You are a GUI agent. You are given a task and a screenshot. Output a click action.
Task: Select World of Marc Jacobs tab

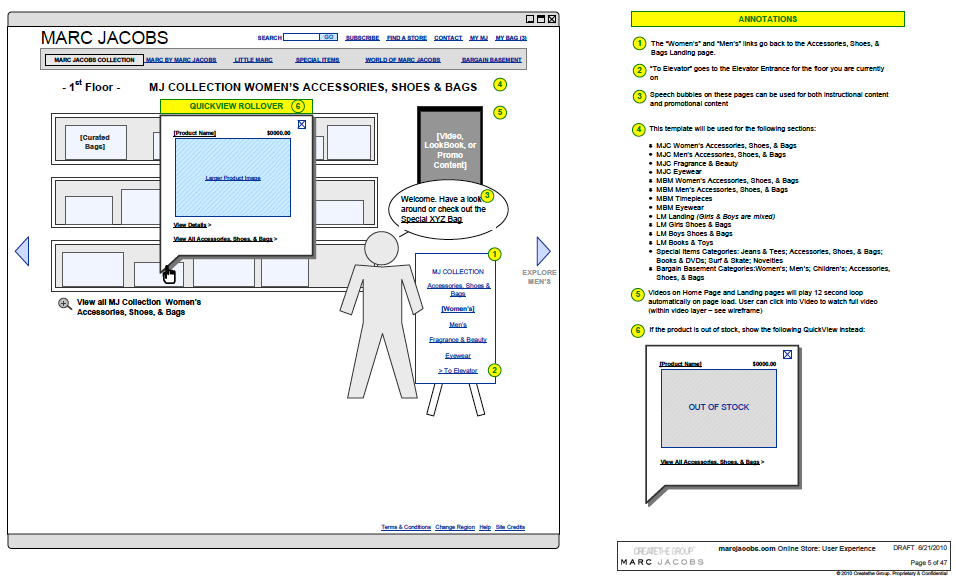click(x=402, y=60)
